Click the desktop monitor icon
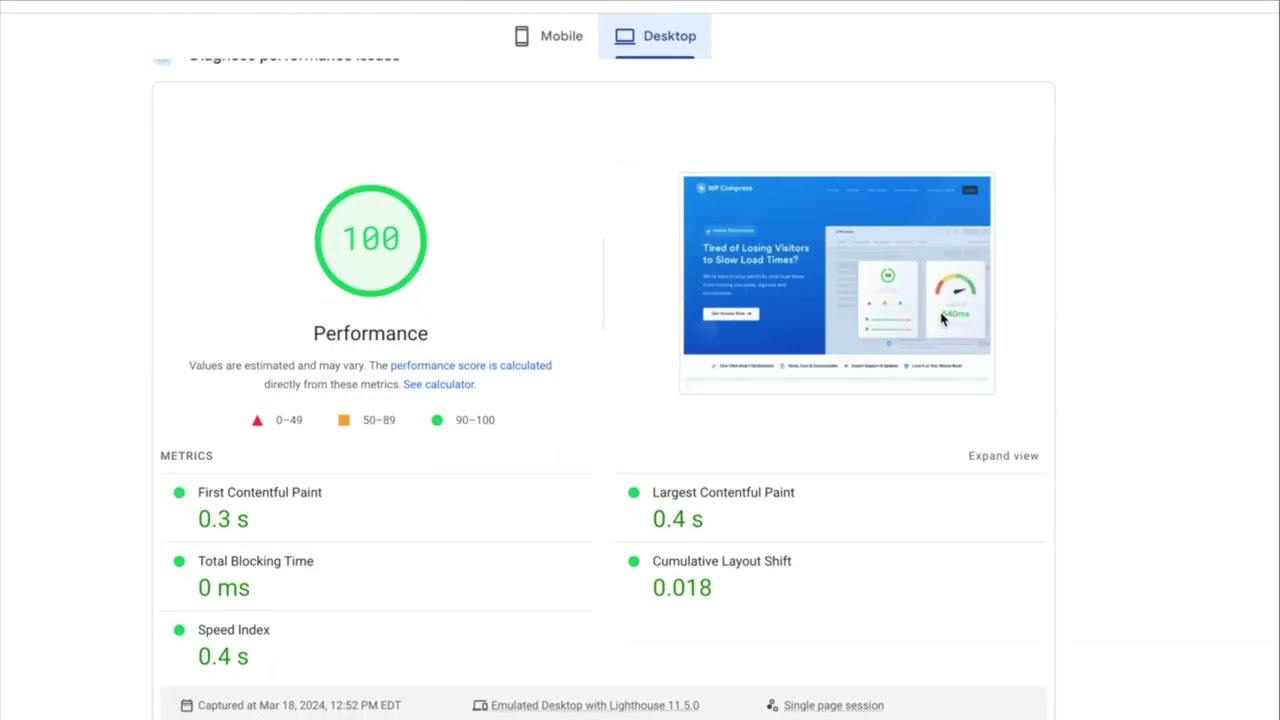Screen dimensions: 1280x720 coord(625,36)
